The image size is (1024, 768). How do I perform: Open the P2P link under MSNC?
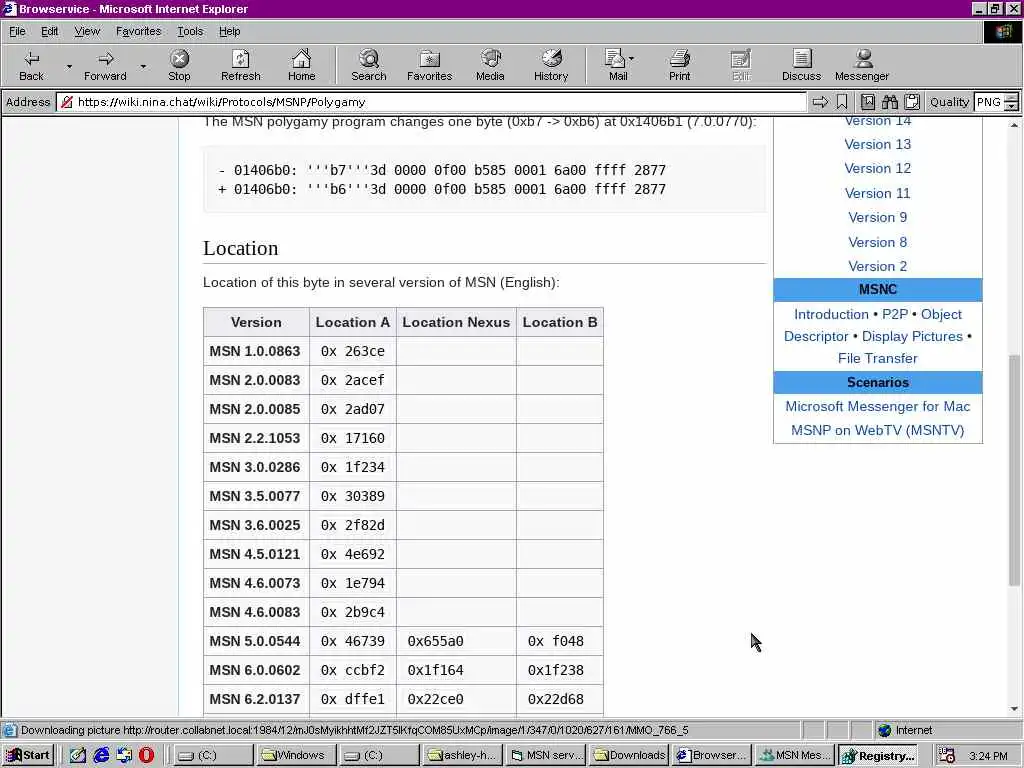coord(895,314)
